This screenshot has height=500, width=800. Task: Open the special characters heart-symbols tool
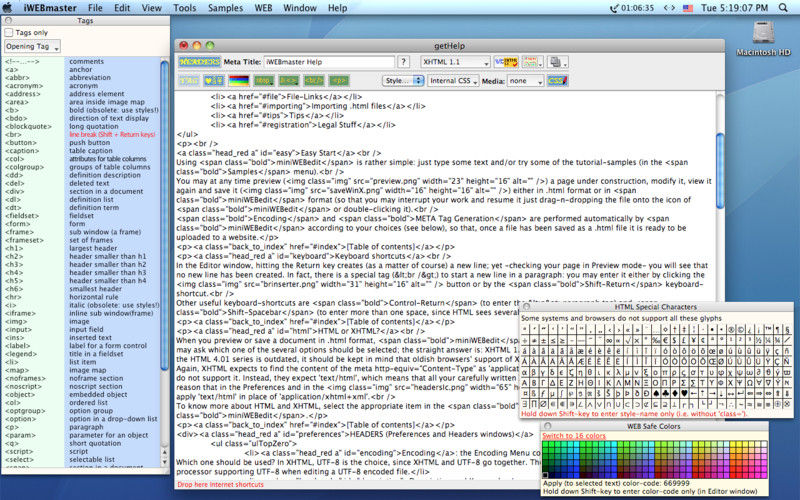(213, 81)
